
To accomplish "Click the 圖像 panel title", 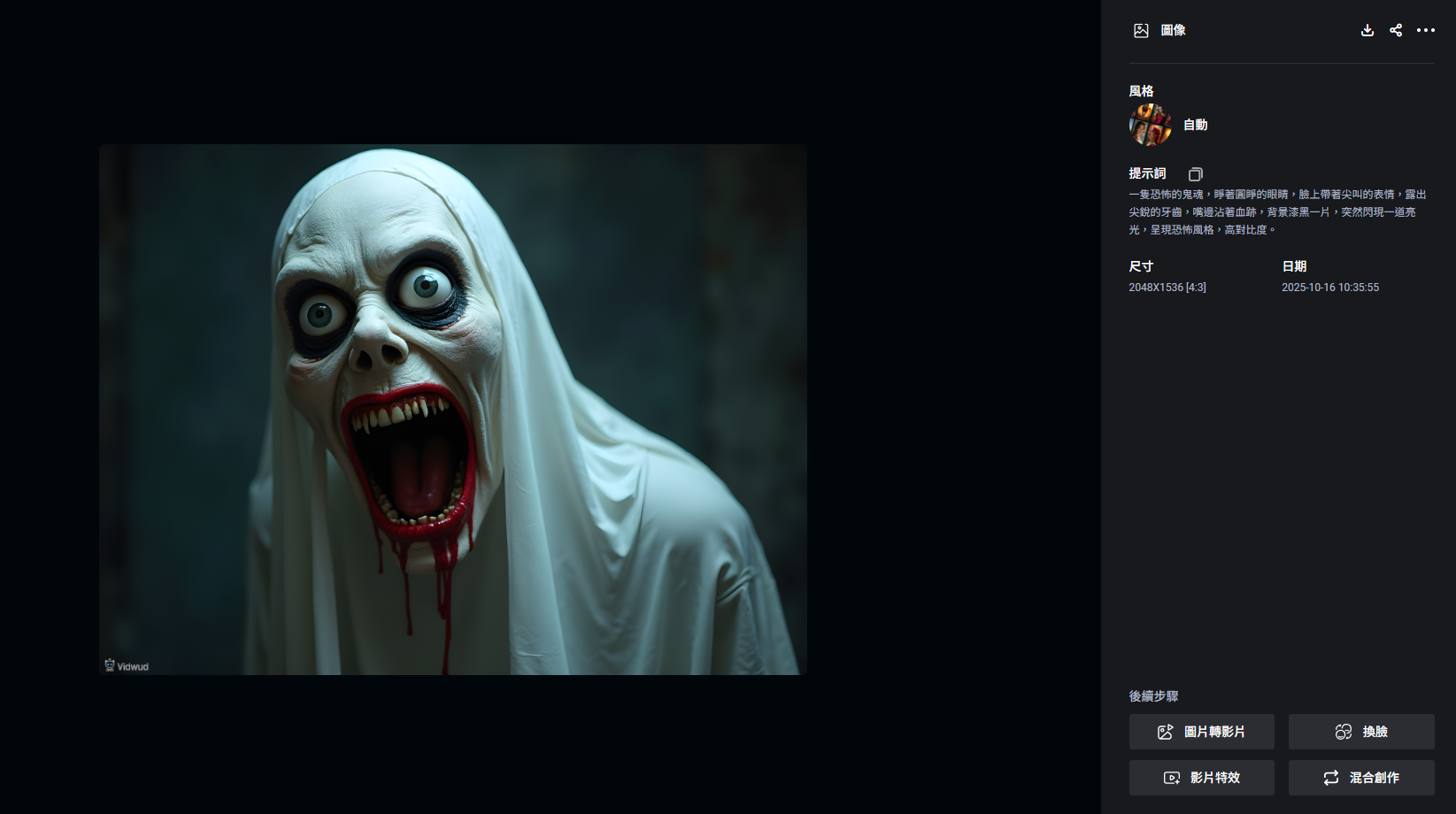I will (x=1173, y=30).
